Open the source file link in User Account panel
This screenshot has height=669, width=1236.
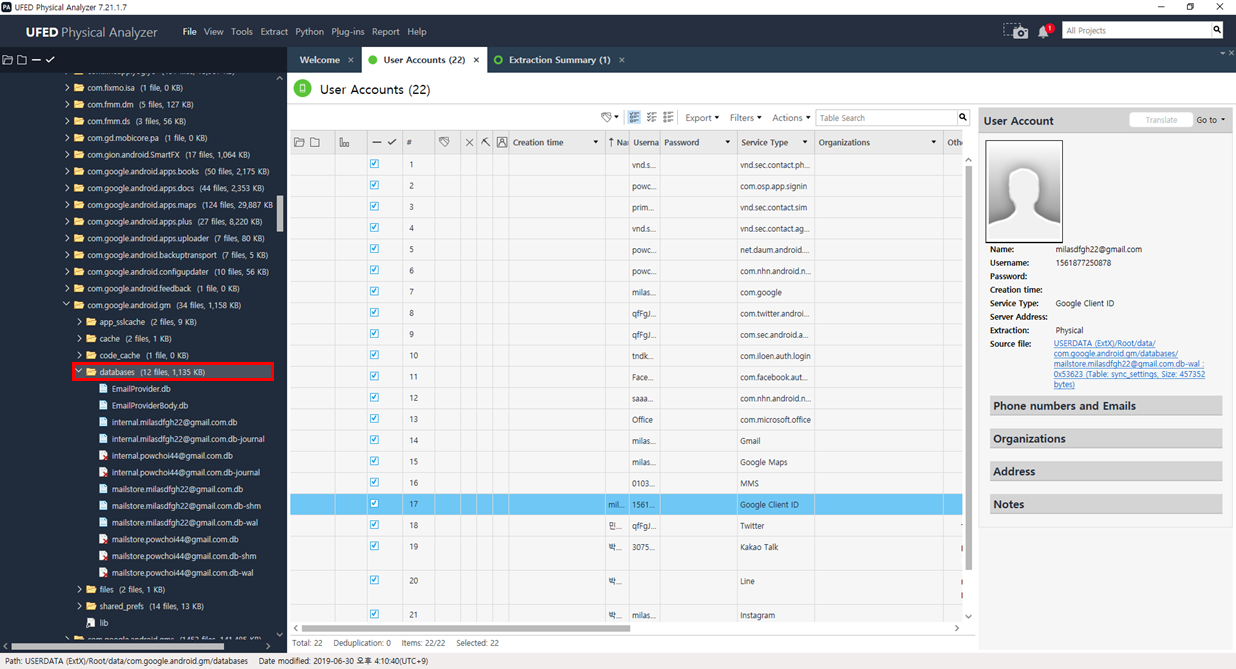tap(1129, 364)
